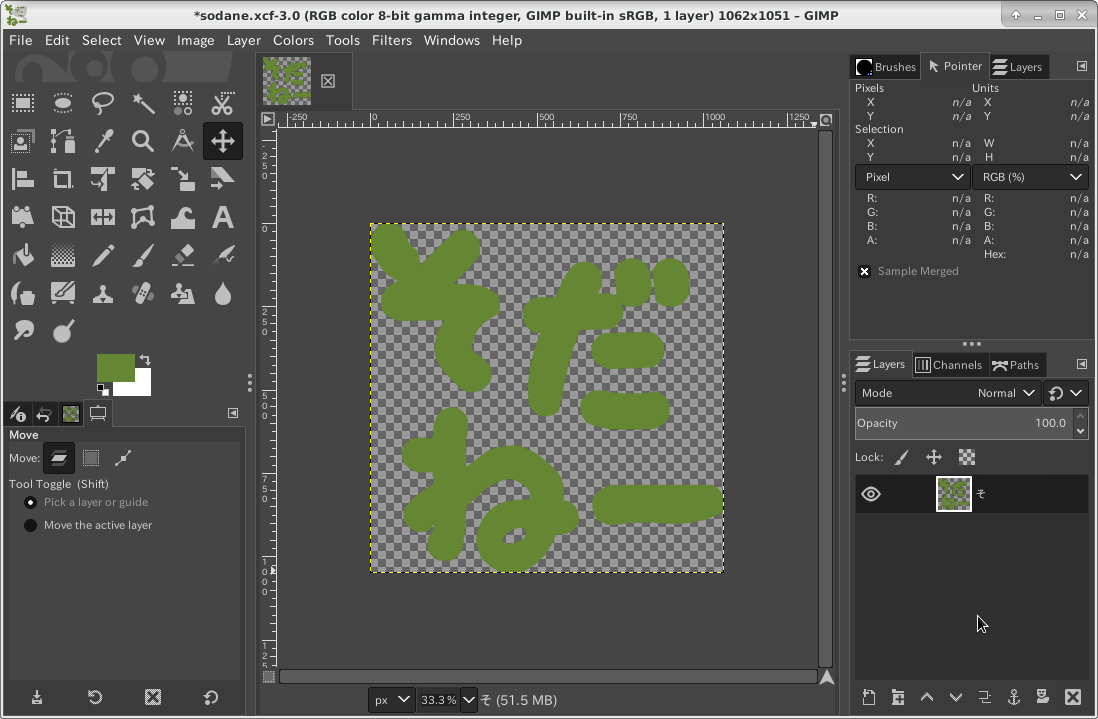
Task: Select the Text tool
Action: [223, 217]
